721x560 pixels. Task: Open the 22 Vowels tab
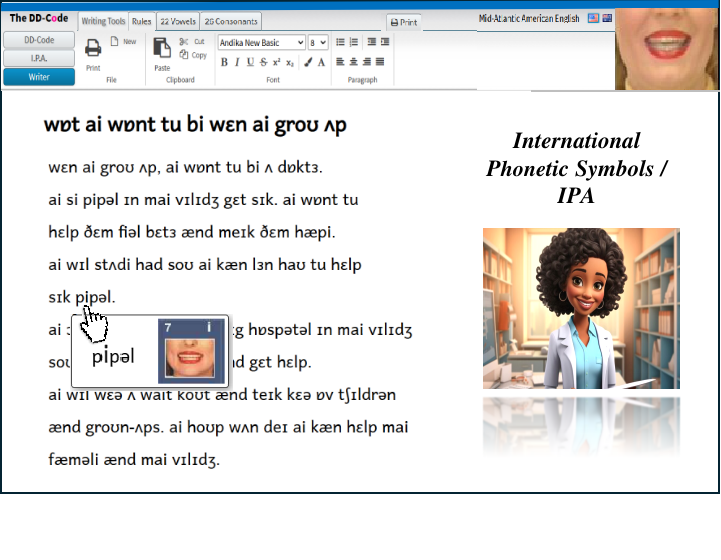coord(178,21)
